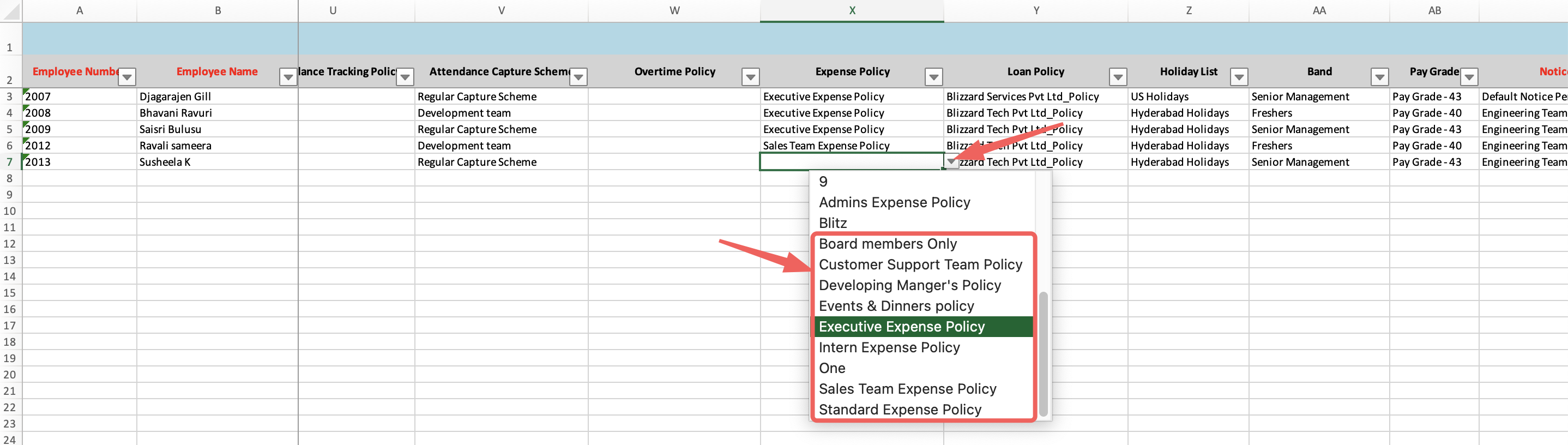Select row 7 header
This screenshot has height=445, width=1568.
pyautogui.click(x=10, y=162)
